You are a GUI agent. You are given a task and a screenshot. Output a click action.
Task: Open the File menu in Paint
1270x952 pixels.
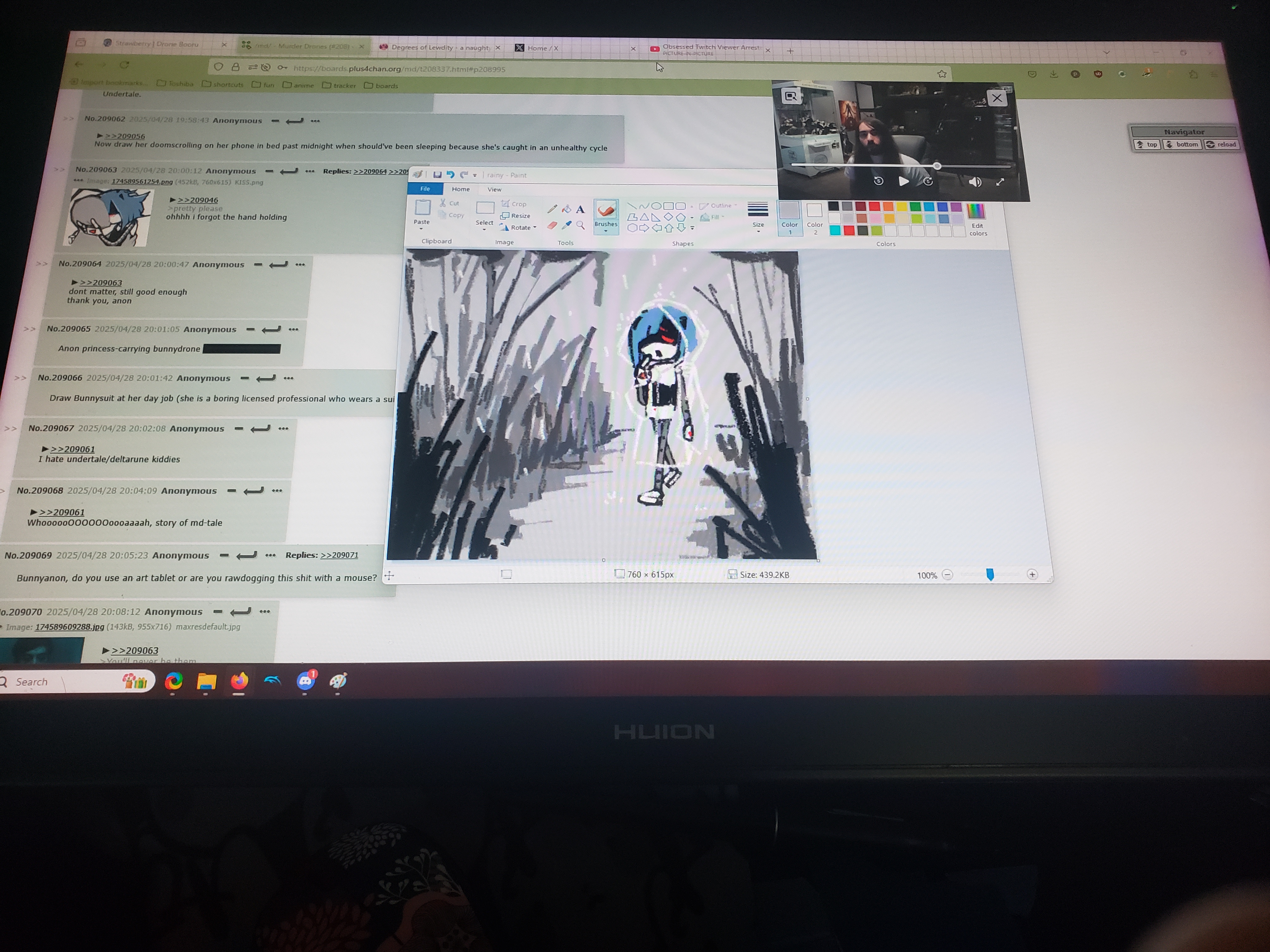(x=425, y=189)
